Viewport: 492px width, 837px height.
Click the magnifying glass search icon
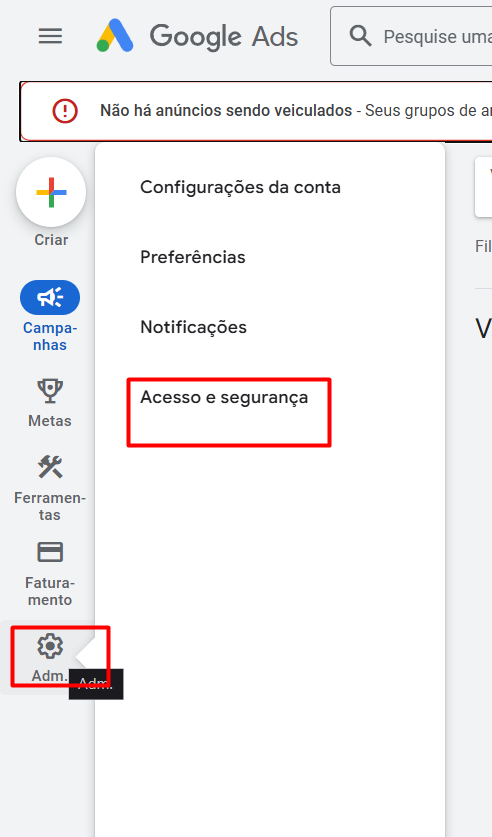click(360, 36)
